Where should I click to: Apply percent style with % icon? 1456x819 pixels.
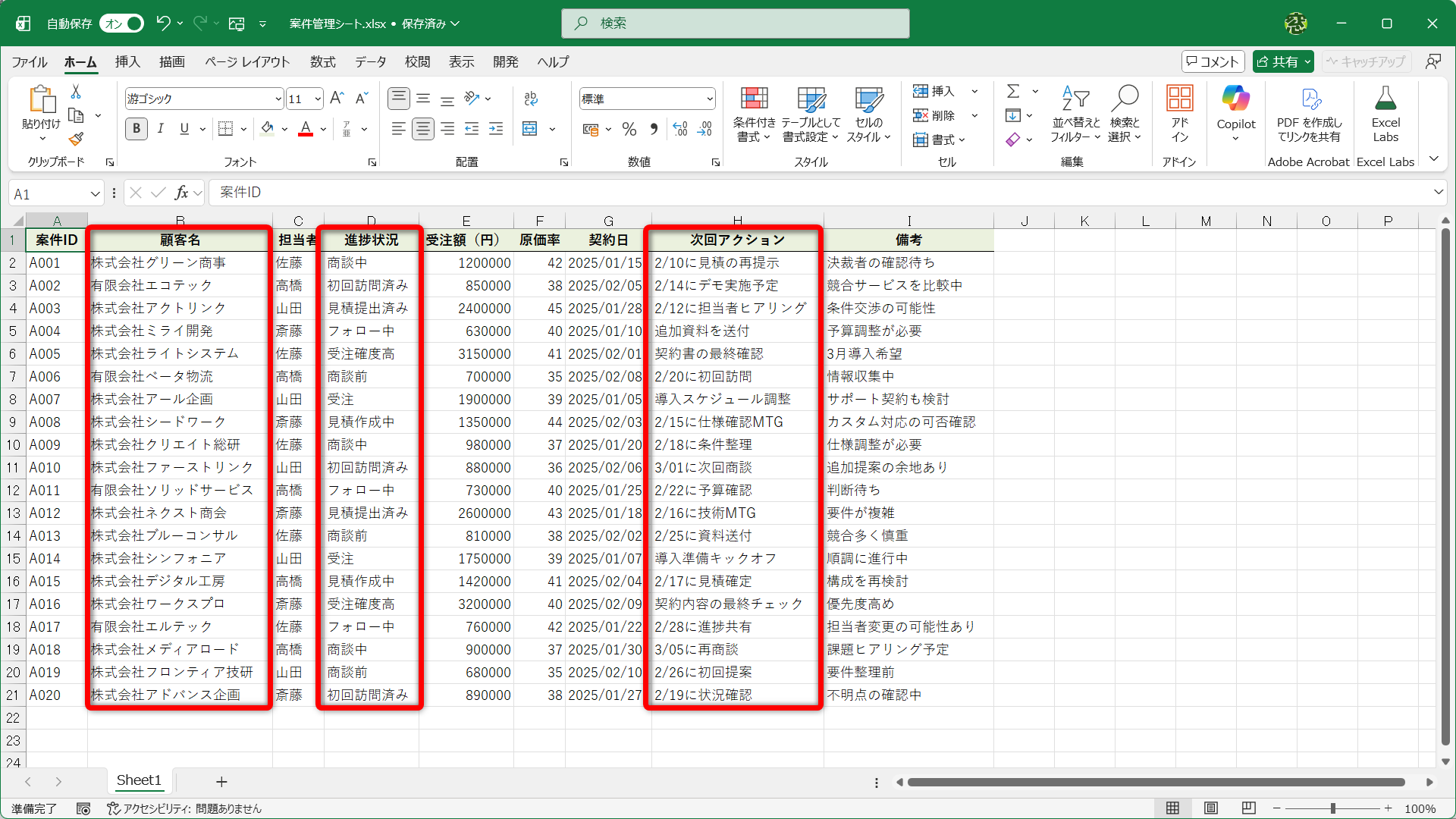point(629,129)
